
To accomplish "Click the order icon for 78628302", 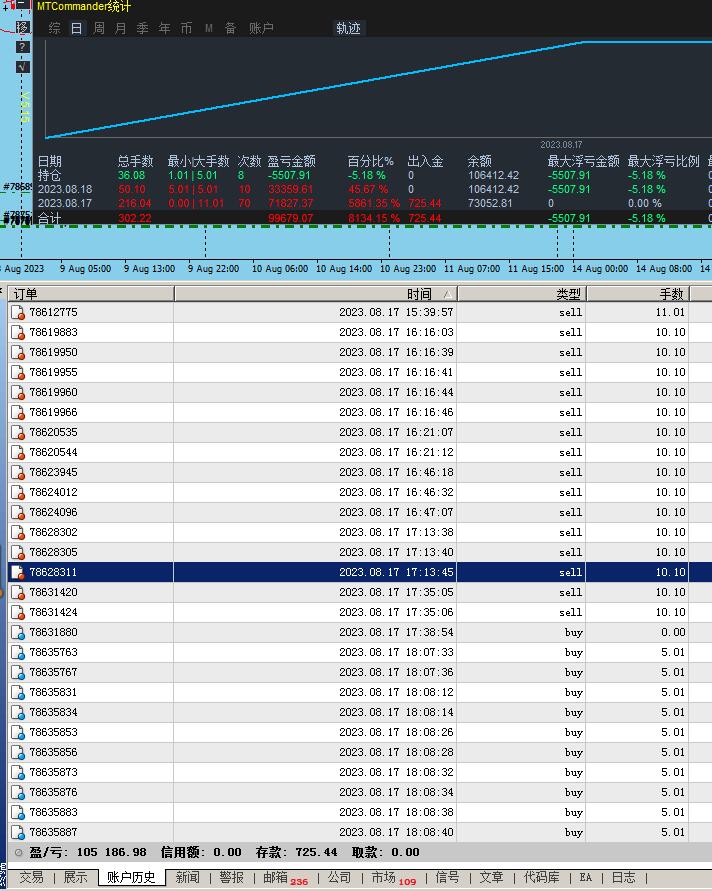I will tap(18, 532).
